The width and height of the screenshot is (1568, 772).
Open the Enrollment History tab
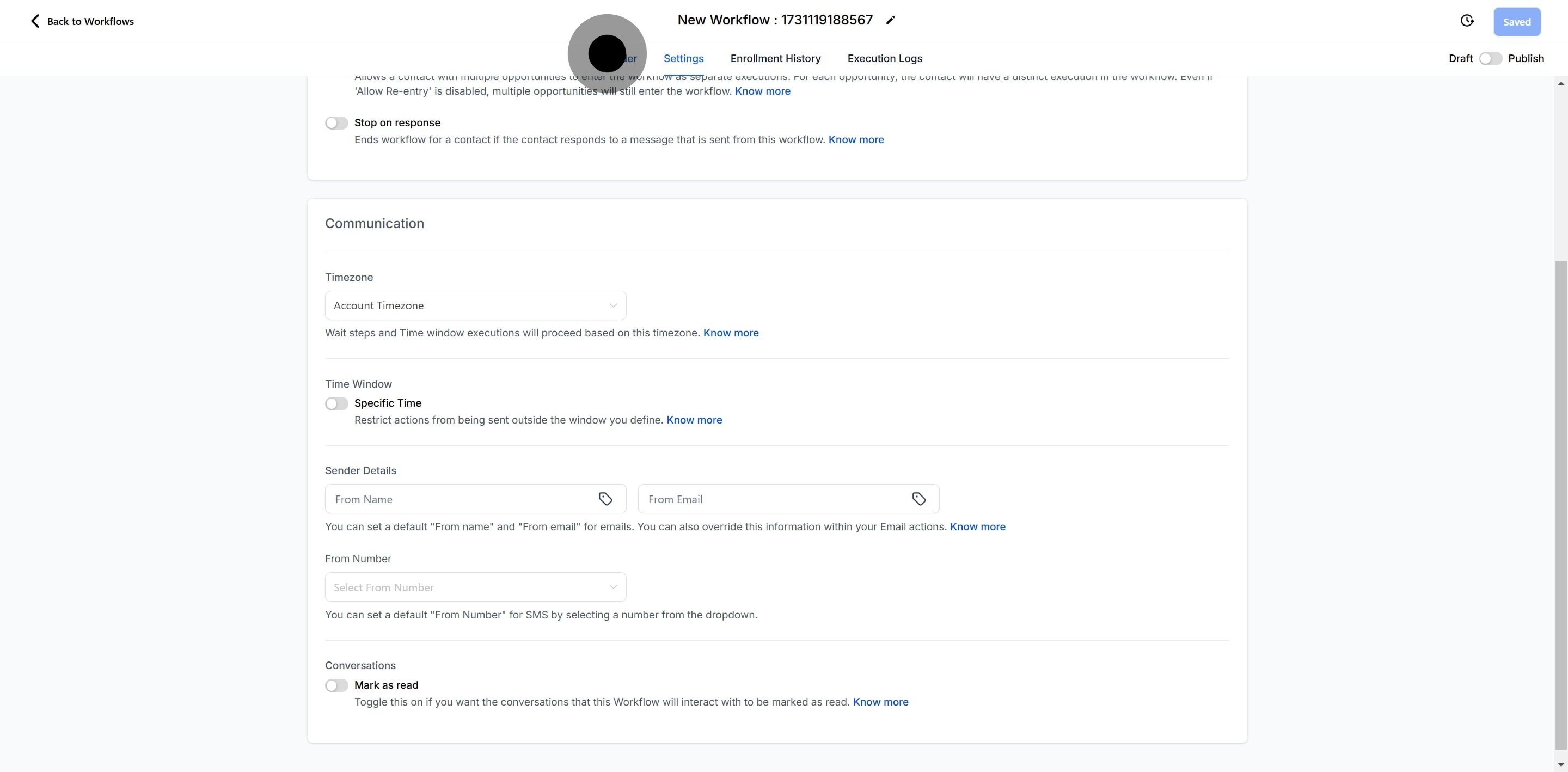point(775,58)
